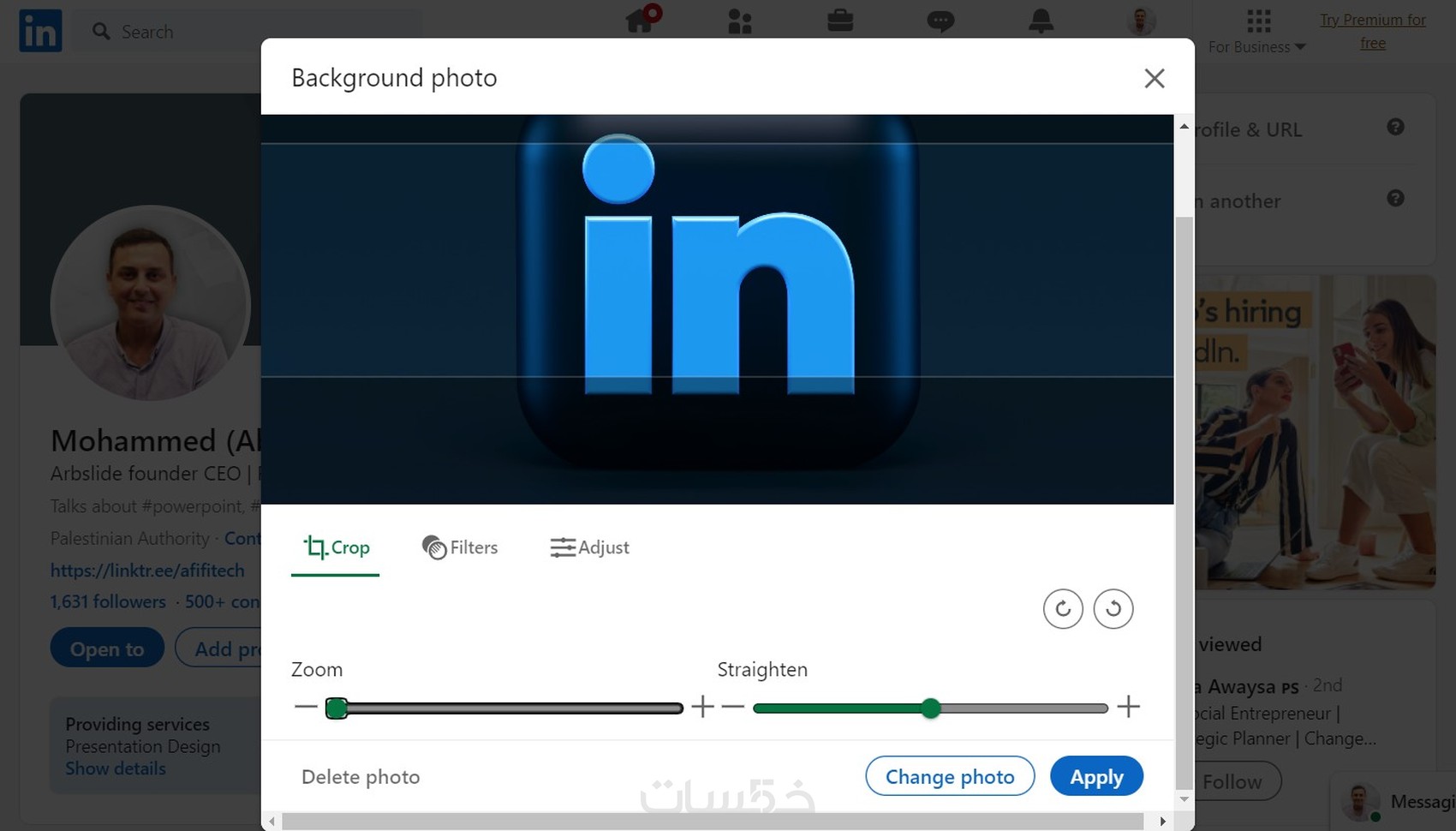Apply the background photo changes
This screenshot has height=831, width=1456.
(x=1096, y=776)
